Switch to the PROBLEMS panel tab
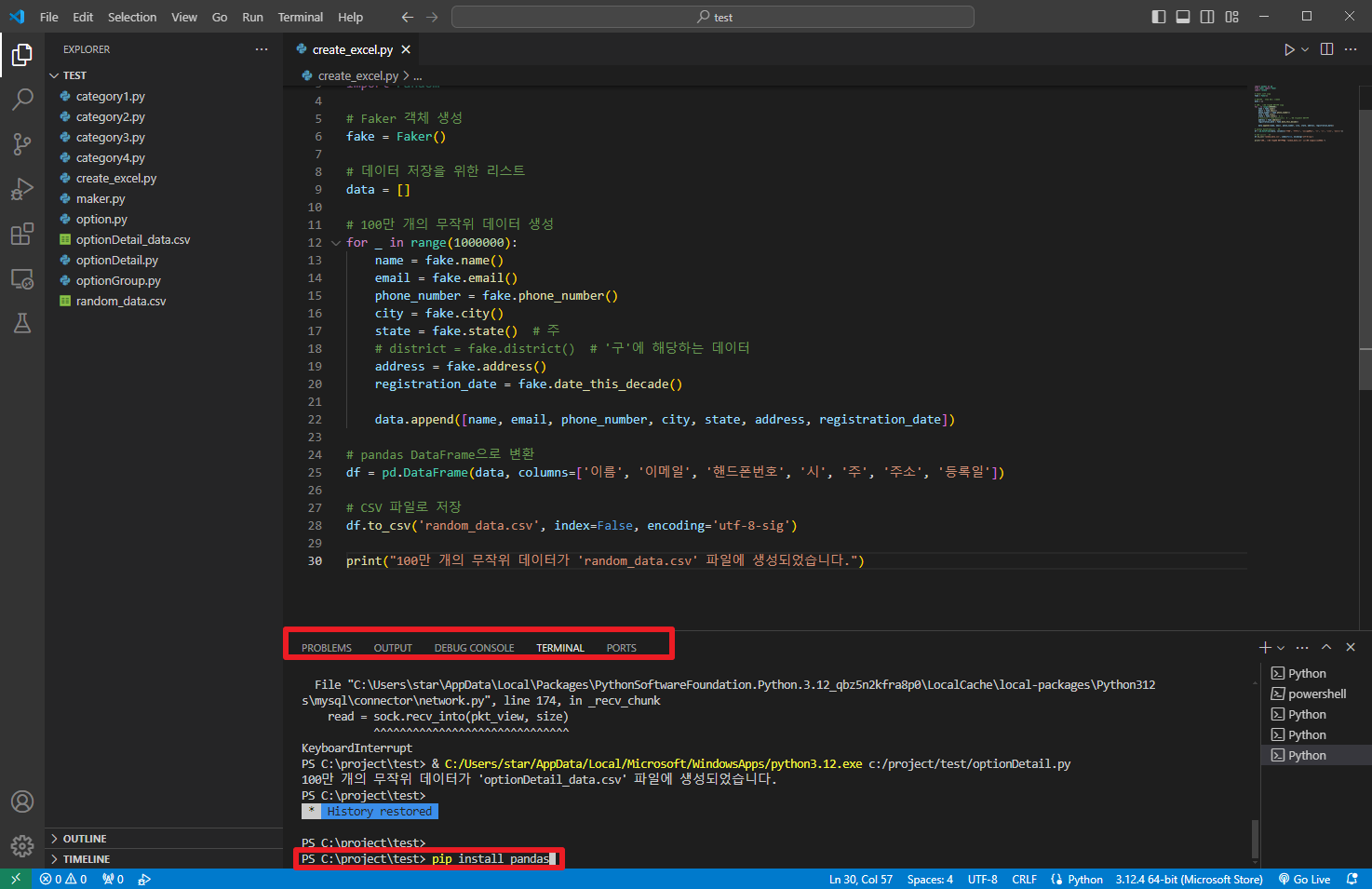Image resolution: width=1372 pixels, height=889 pixels. 327,648
